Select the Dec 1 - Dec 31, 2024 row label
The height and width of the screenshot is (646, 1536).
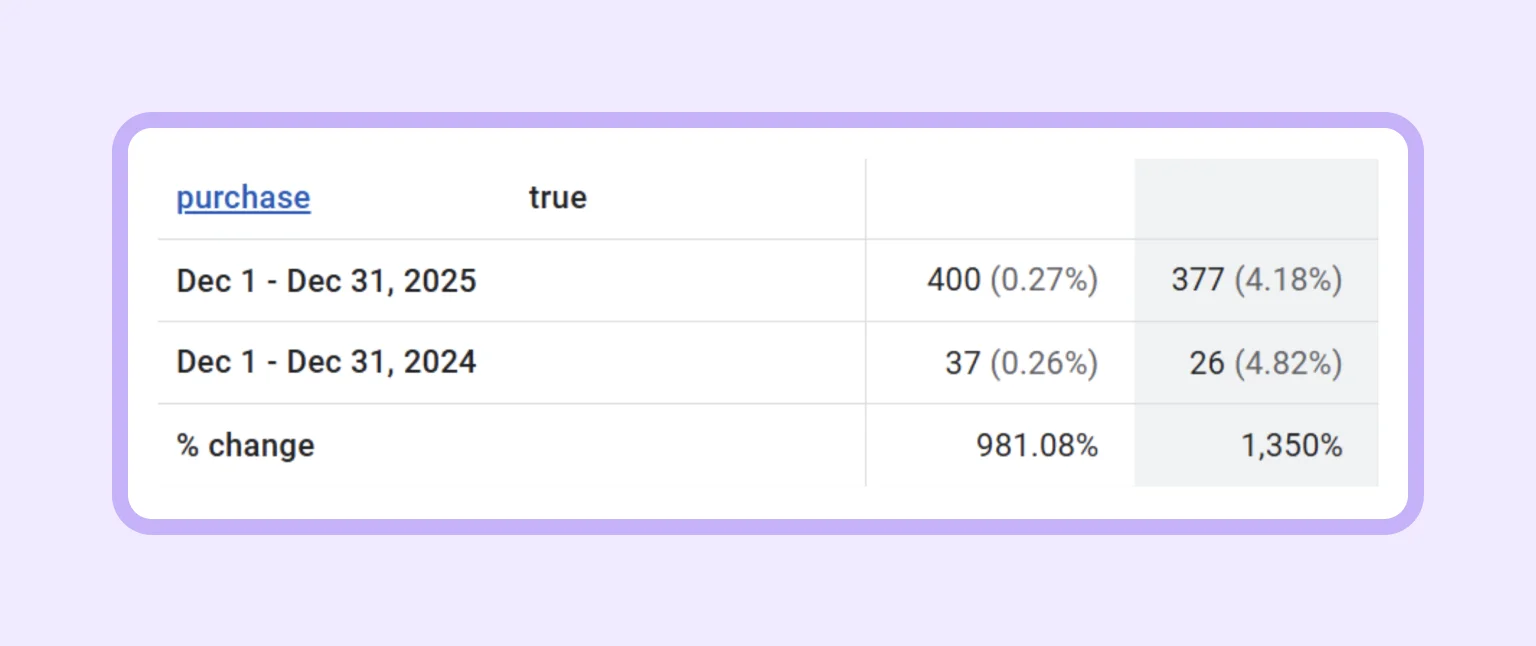pos(327,362)
